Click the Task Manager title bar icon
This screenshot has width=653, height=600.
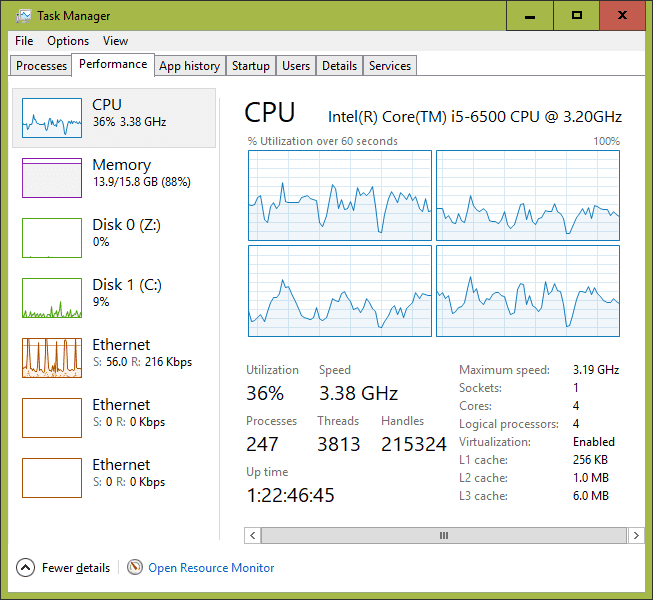(x=22, y=15)
